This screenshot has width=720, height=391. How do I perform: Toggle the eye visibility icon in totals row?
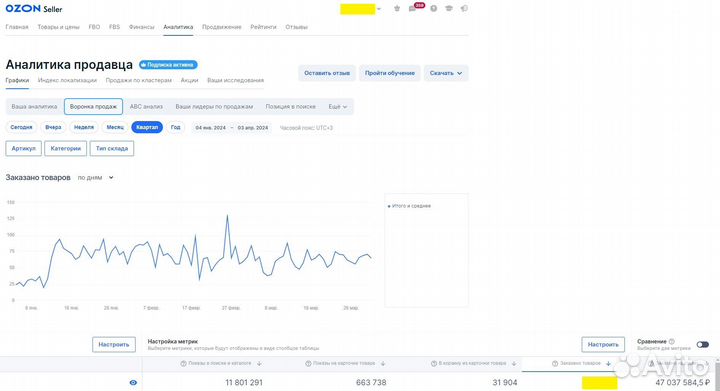coord(133,382)
